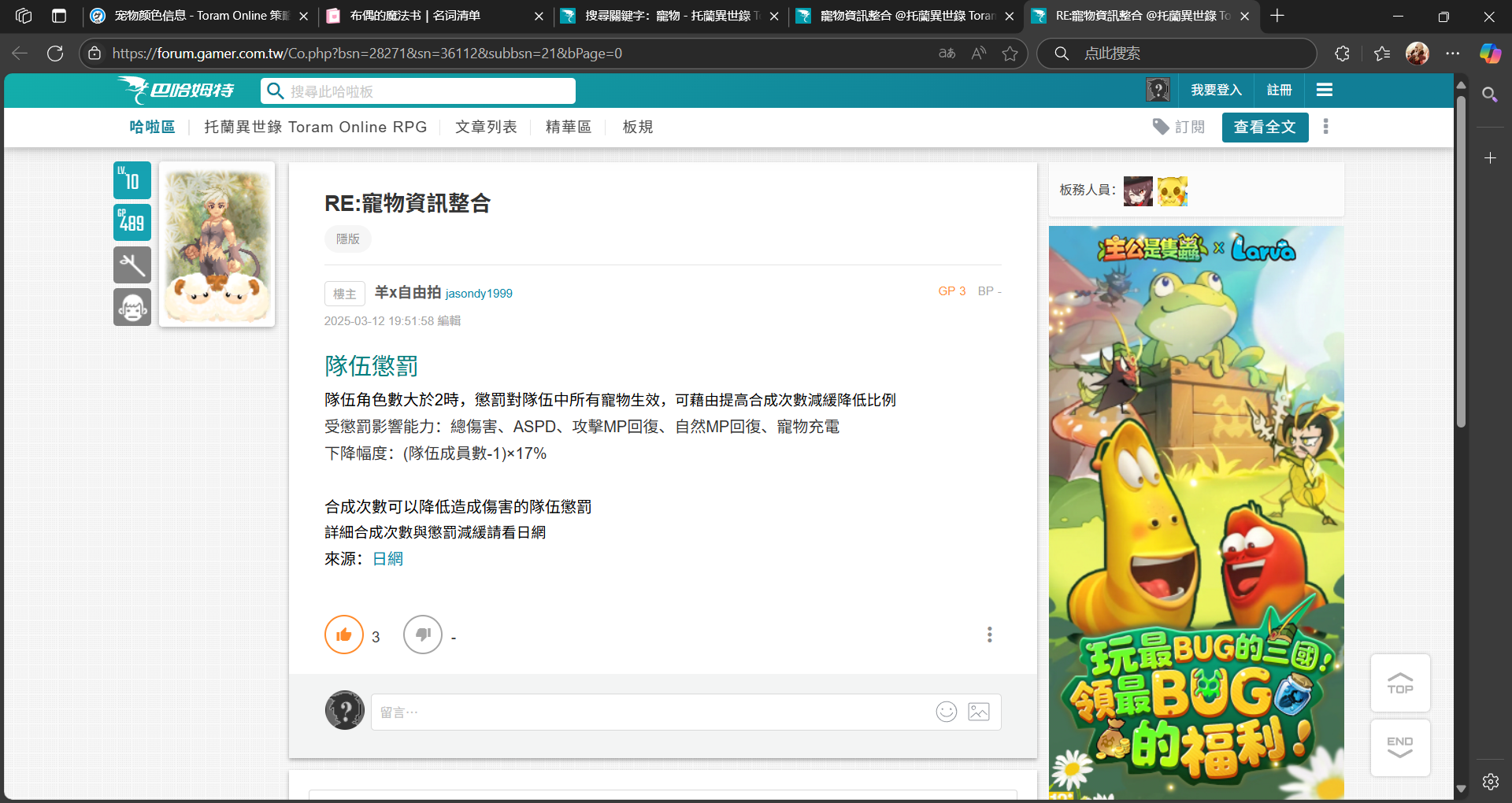The height and width of the screenshot is (803, 1512).
Task: Open 文章列表 article list
Action: pyautogui.click(x=486, y=127)
